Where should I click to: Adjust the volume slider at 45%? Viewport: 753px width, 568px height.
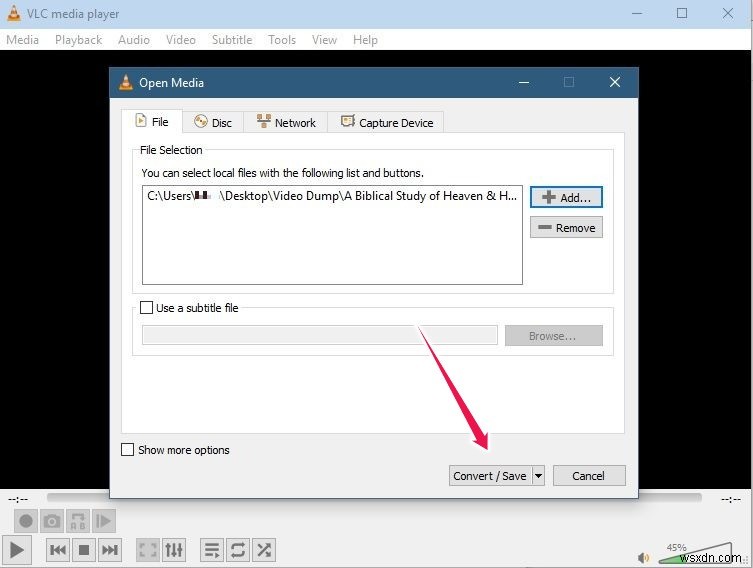click(x=695, y=553)
